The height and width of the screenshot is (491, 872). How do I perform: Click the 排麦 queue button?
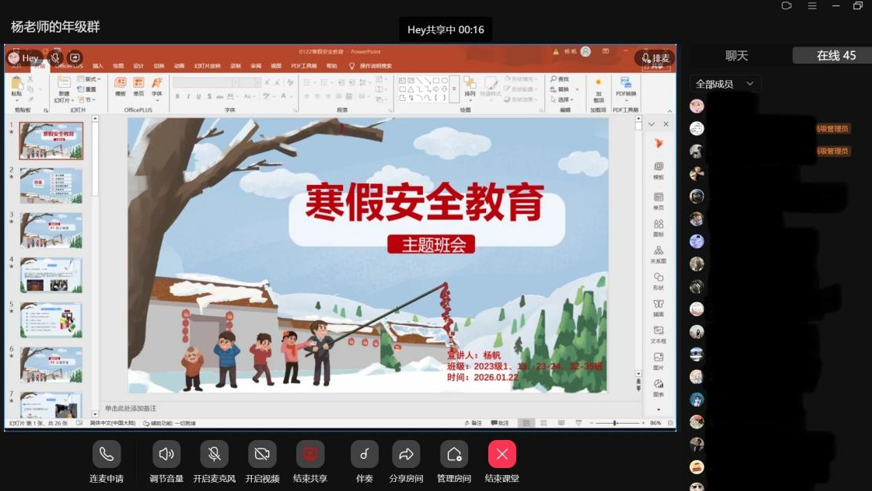click(655, 58)
